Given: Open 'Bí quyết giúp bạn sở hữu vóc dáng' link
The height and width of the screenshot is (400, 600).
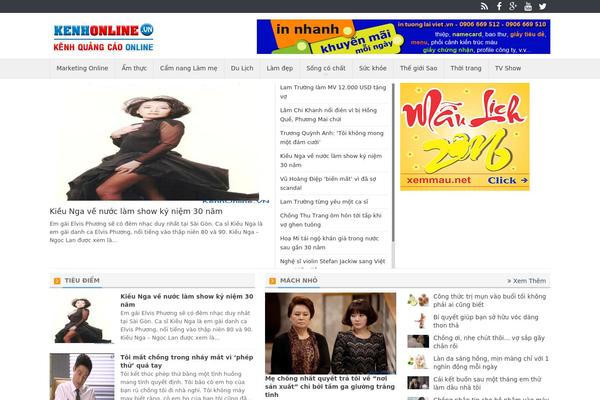Looking at the screenshot, I should (x=486, y=321).
